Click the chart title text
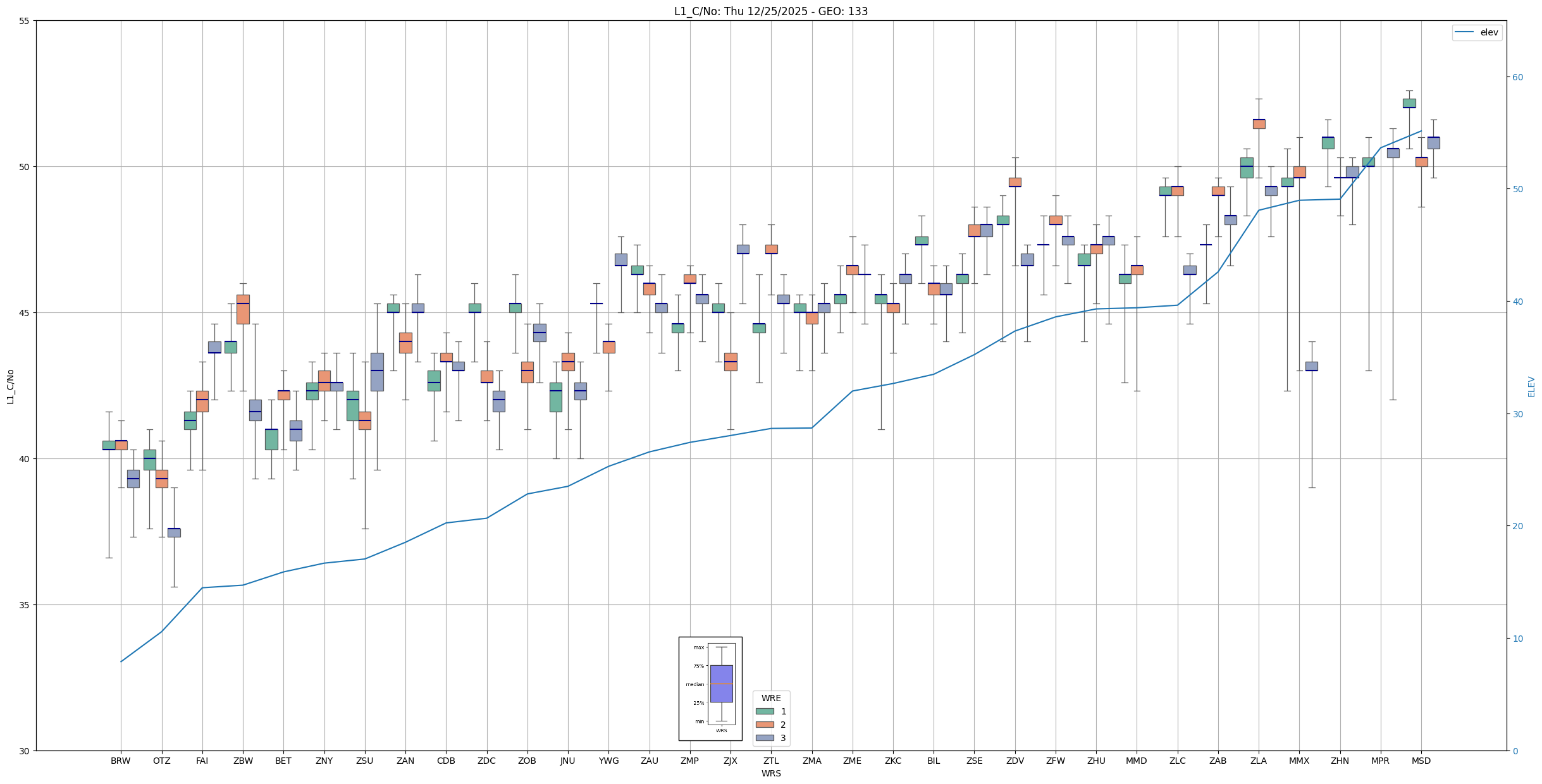 (x=770, y=11)
